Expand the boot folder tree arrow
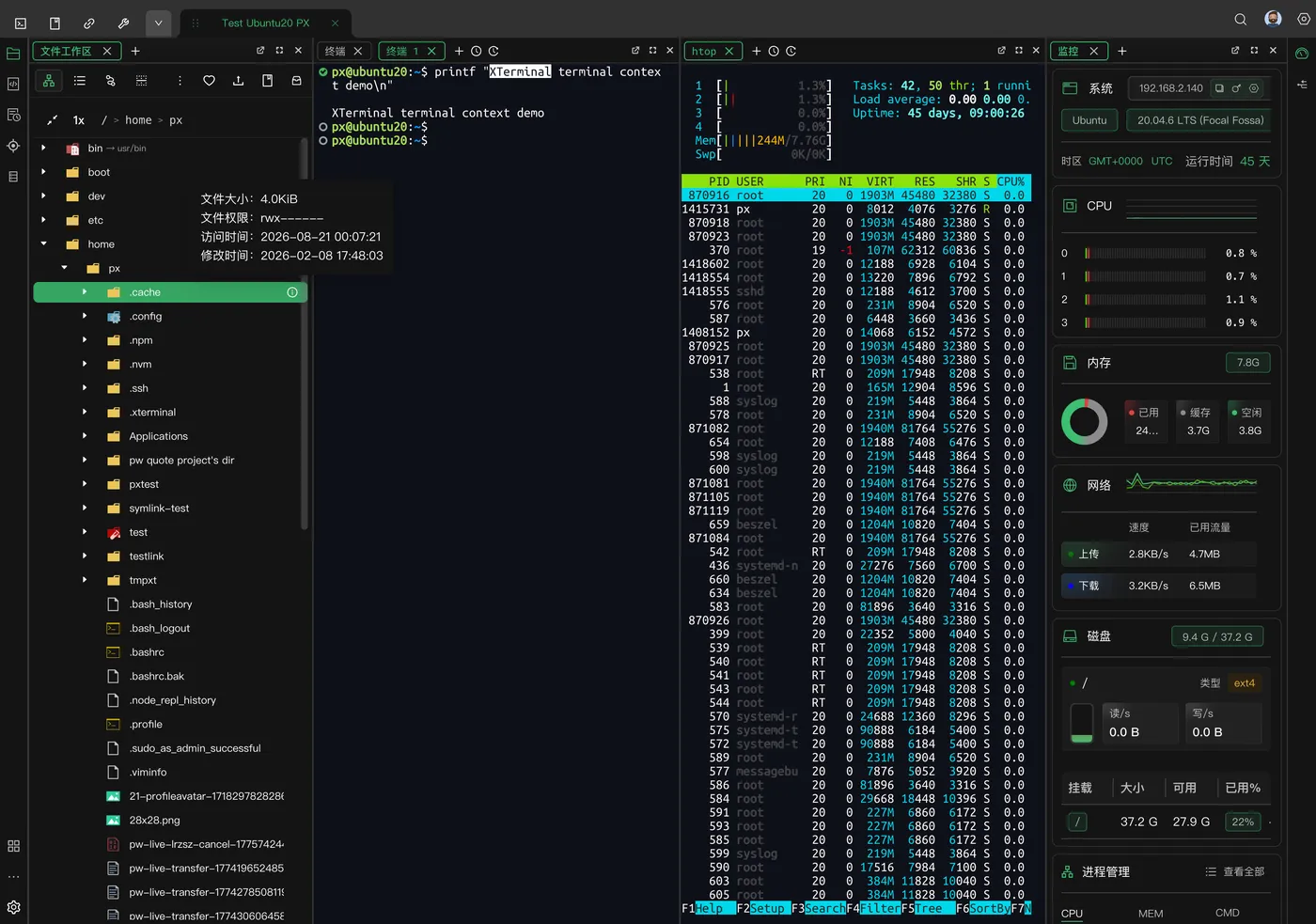1316x924 pixels. pos(43,172)
